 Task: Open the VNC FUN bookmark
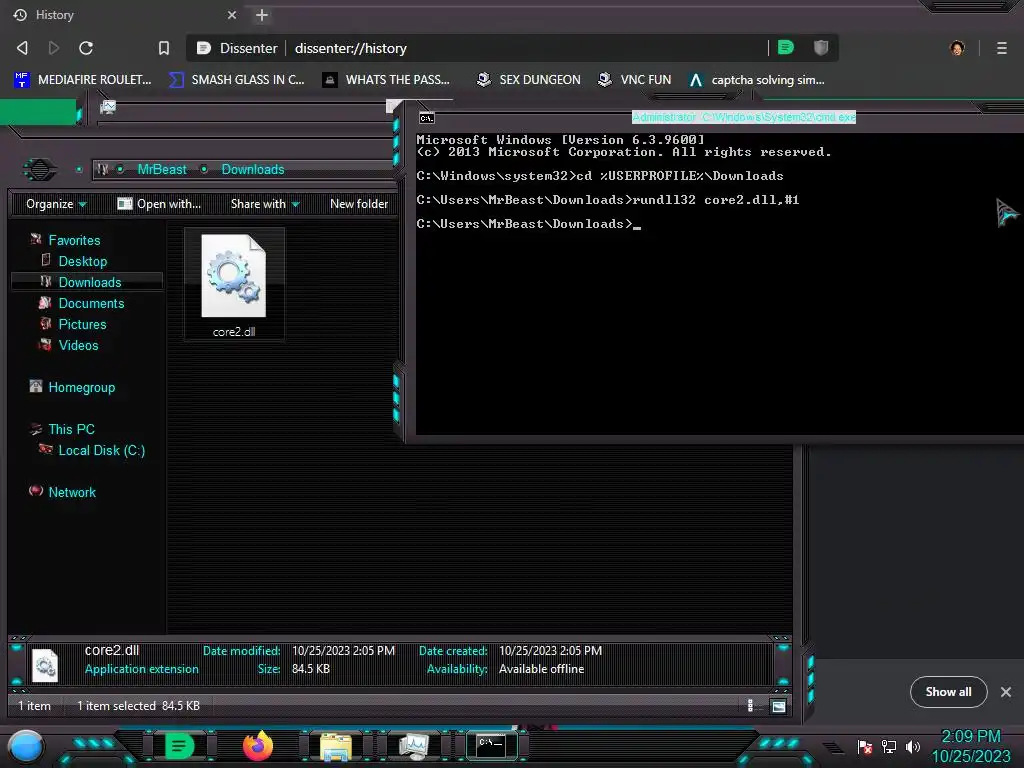(634, 80)
